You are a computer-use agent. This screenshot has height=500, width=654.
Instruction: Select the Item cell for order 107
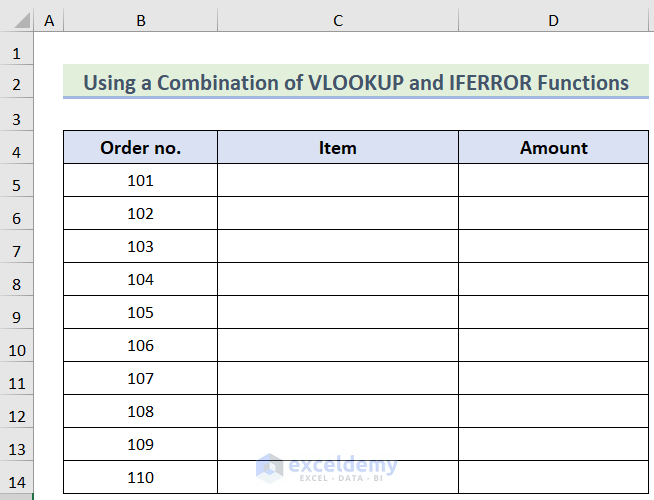[338, 379]
